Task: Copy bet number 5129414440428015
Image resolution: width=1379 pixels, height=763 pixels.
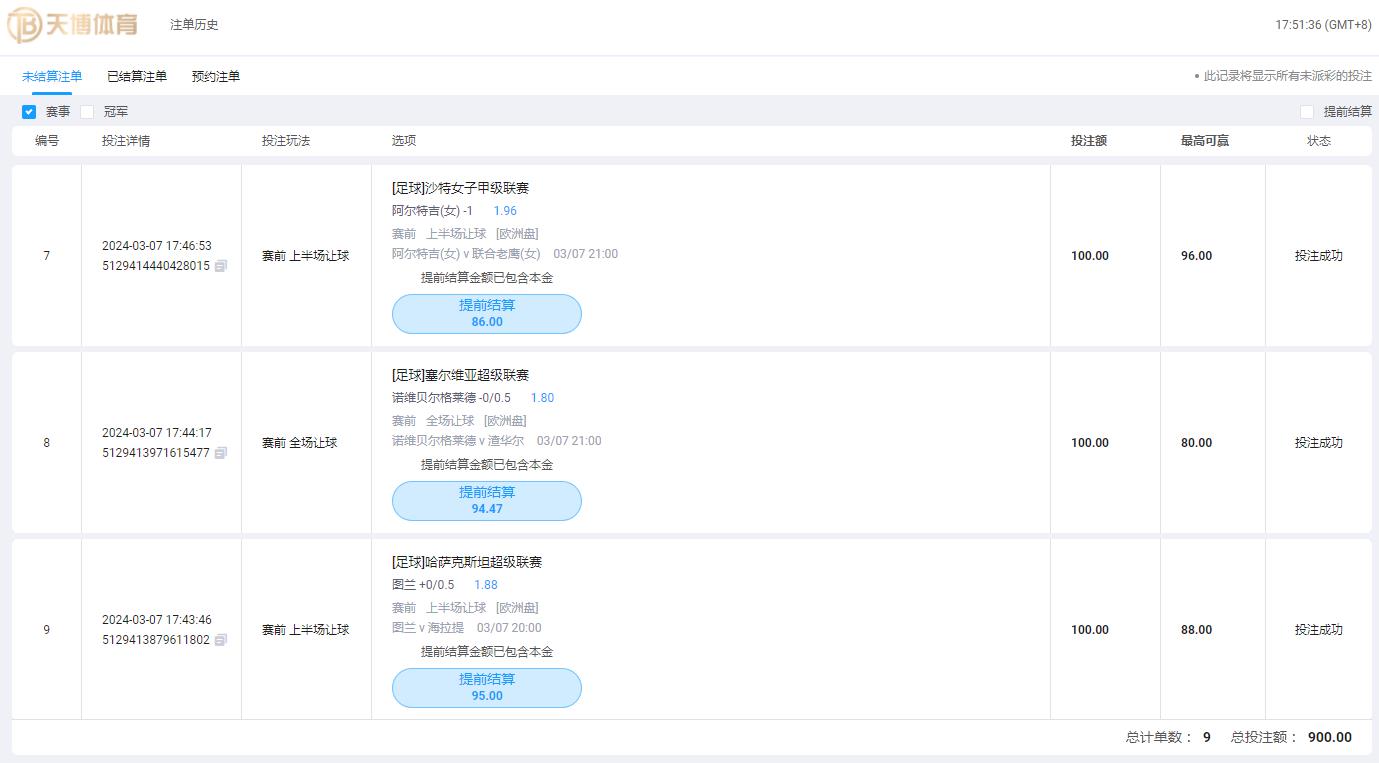Action: pos(221,266)
